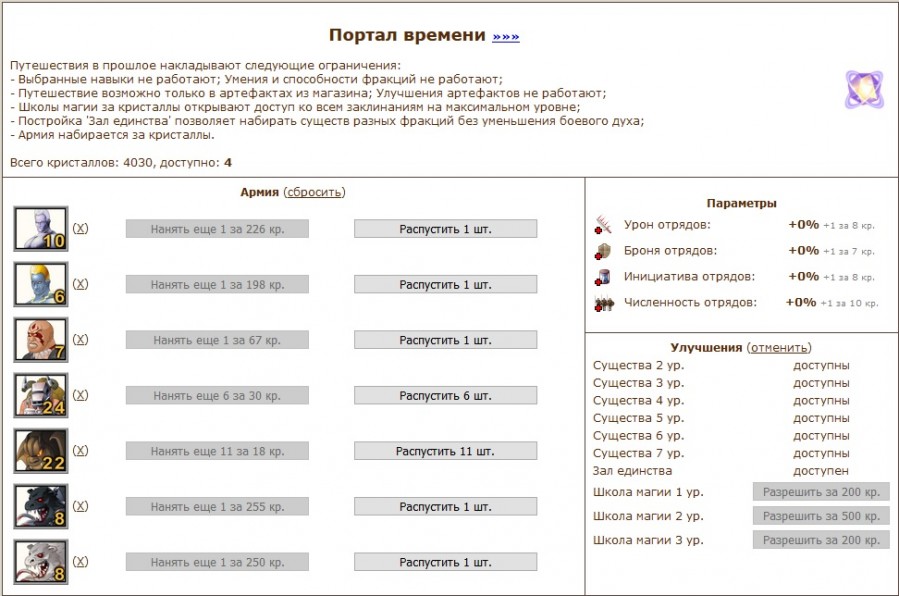
Task: Click the brown beast portrait with 22
Action: coord(41,451)
